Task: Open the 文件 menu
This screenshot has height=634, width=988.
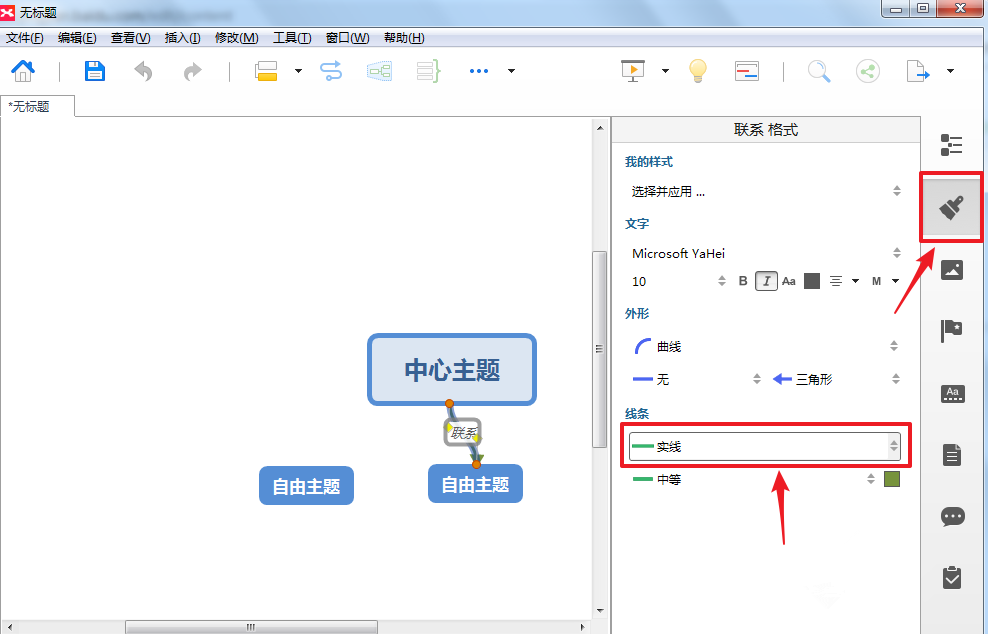Action: [27, 37]
